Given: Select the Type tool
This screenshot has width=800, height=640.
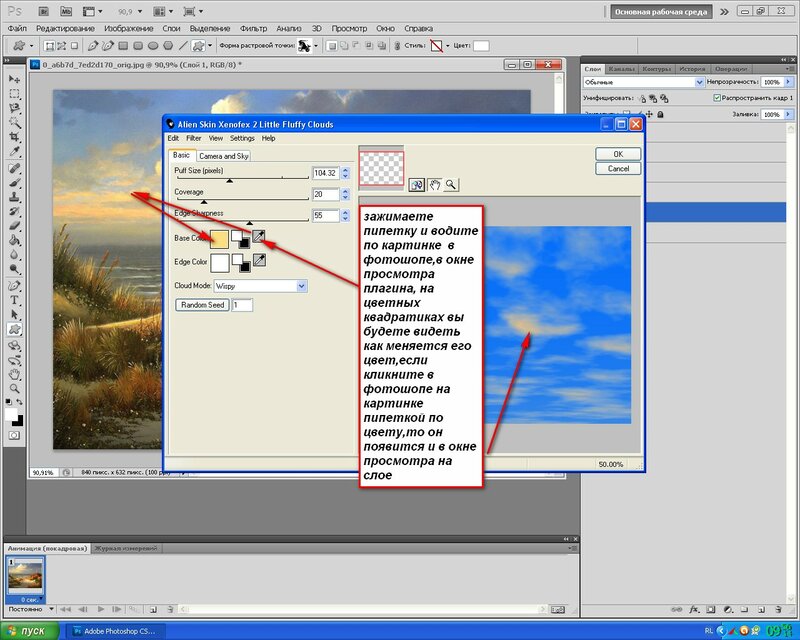Looking at the screenshot, I should (14, 300).
